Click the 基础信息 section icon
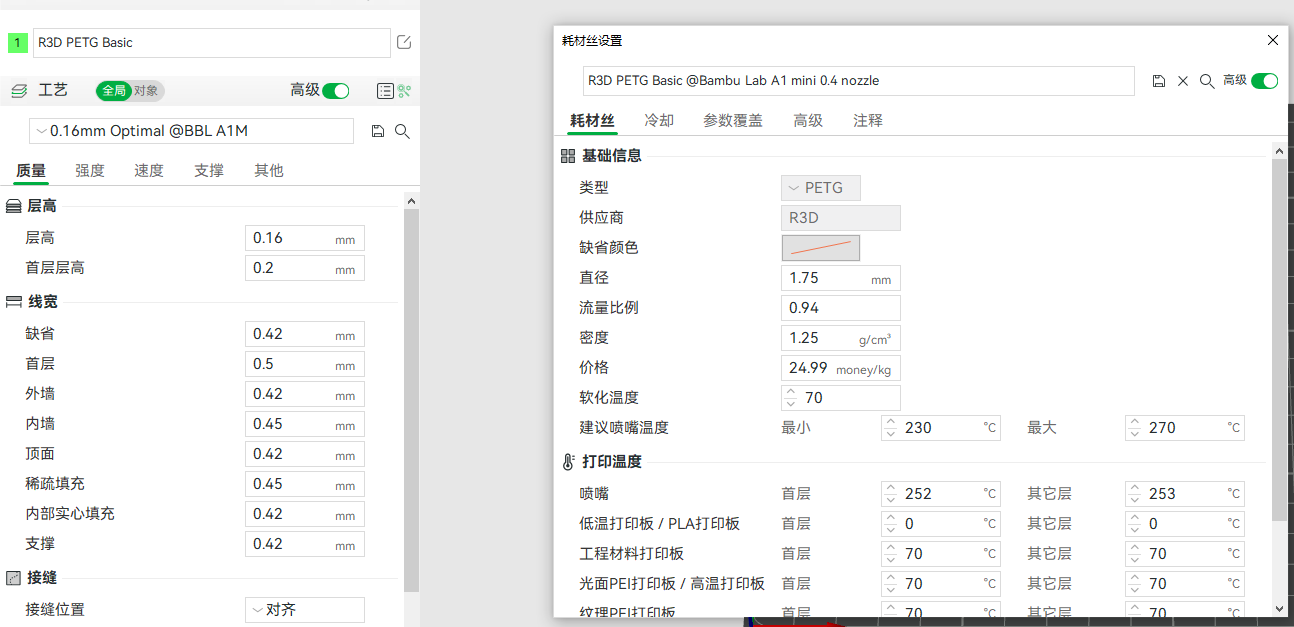This screenshot has width=1294, height=627. pyautogui.click(x=568, y=156)
